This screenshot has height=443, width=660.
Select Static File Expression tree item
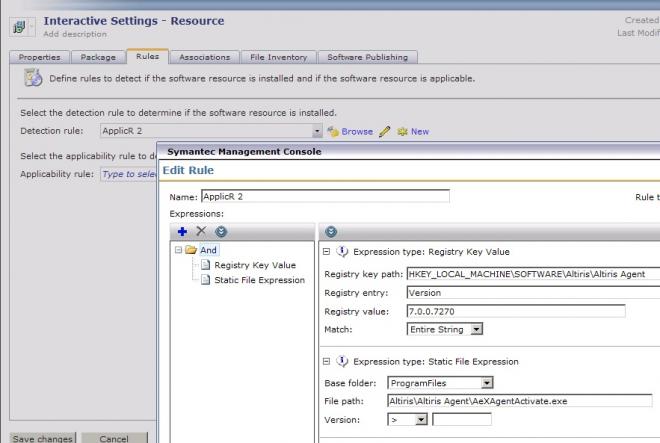(260, 280)
